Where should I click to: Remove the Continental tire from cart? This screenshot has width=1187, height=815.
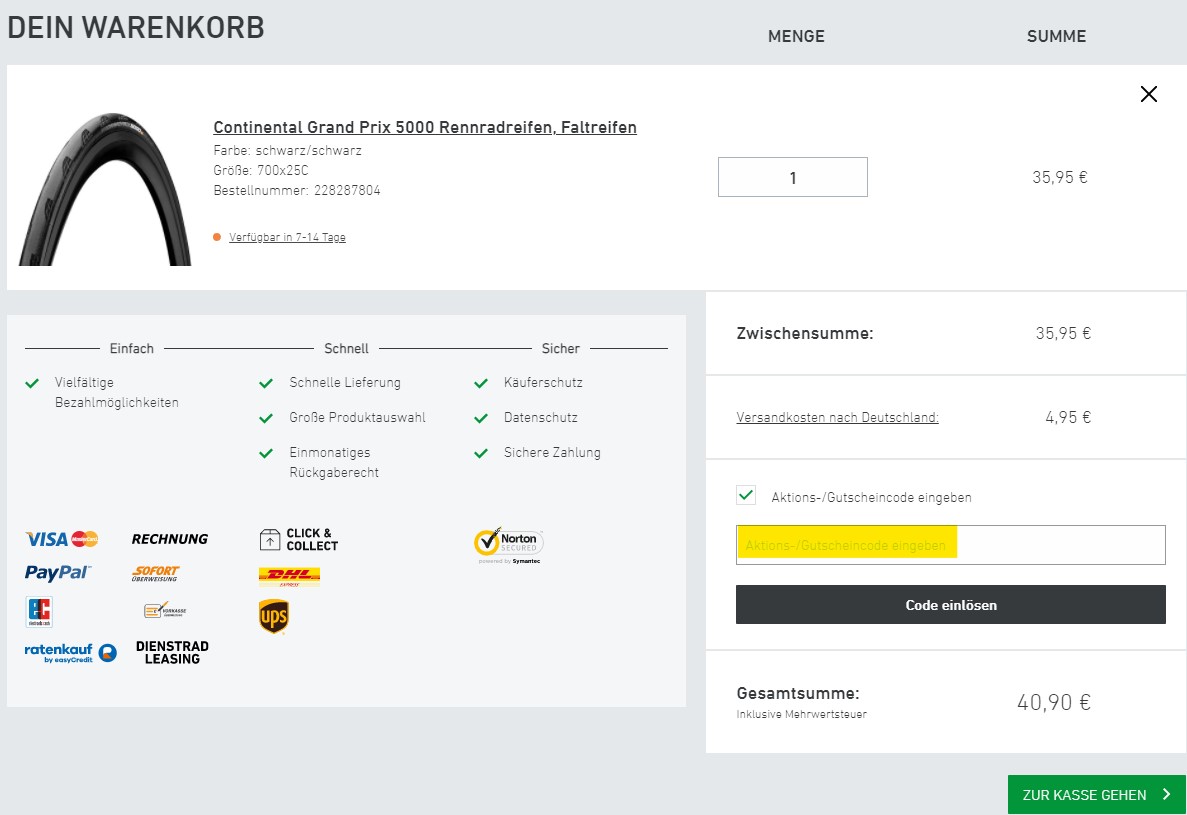[1148, 94]
